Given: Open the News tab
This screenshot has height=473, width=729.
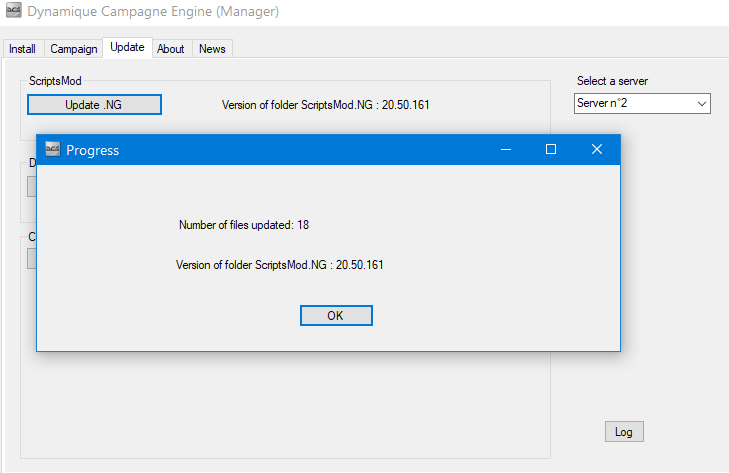Looking at the screenshot, I should pyautogui.click(x=212, y=49).
